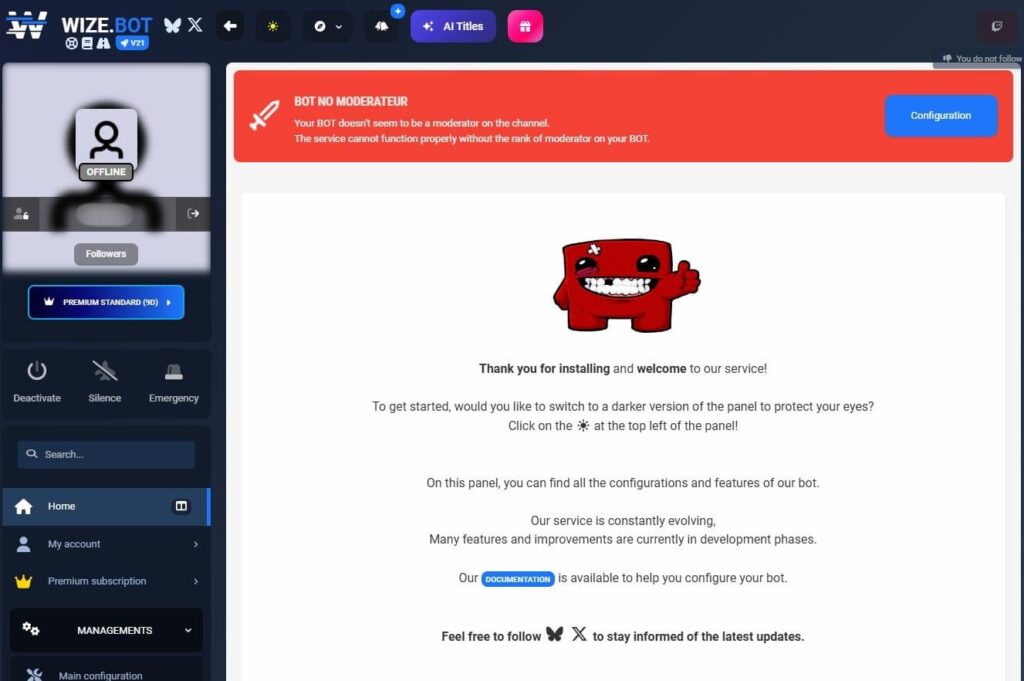1024x681 pixels.
Task: Click the V21 version badge
Action: [132, 43]
